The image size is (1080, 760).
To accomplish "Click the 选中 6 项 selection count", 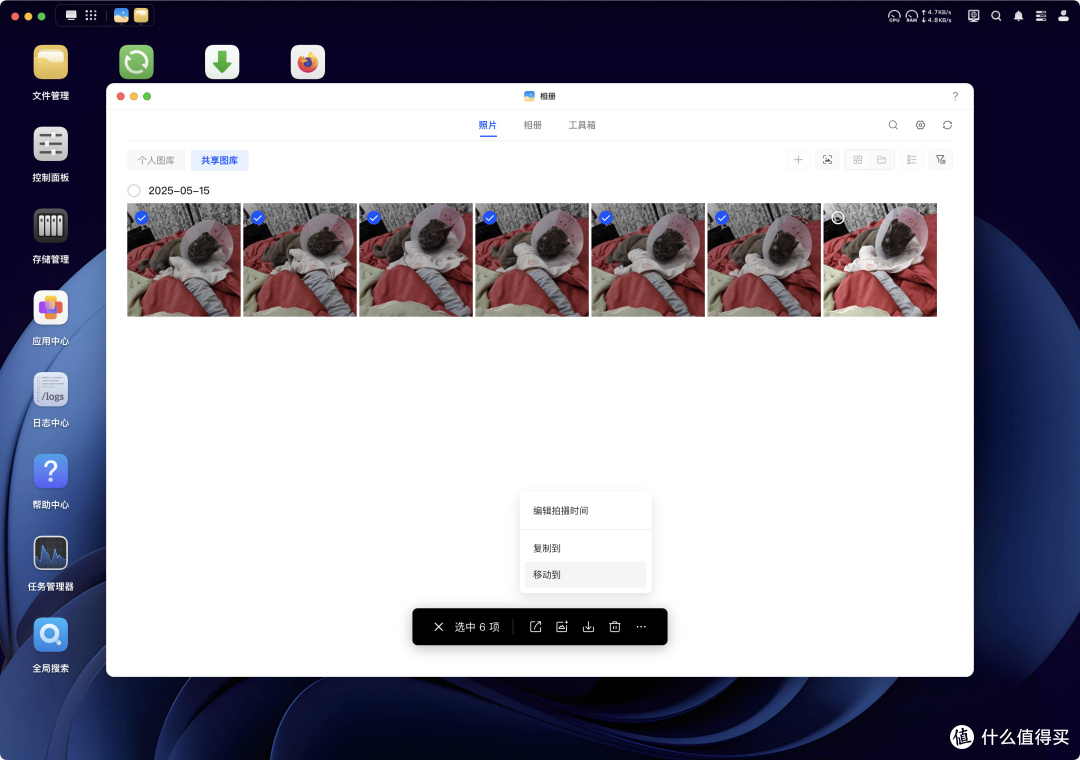I will 477,627.
